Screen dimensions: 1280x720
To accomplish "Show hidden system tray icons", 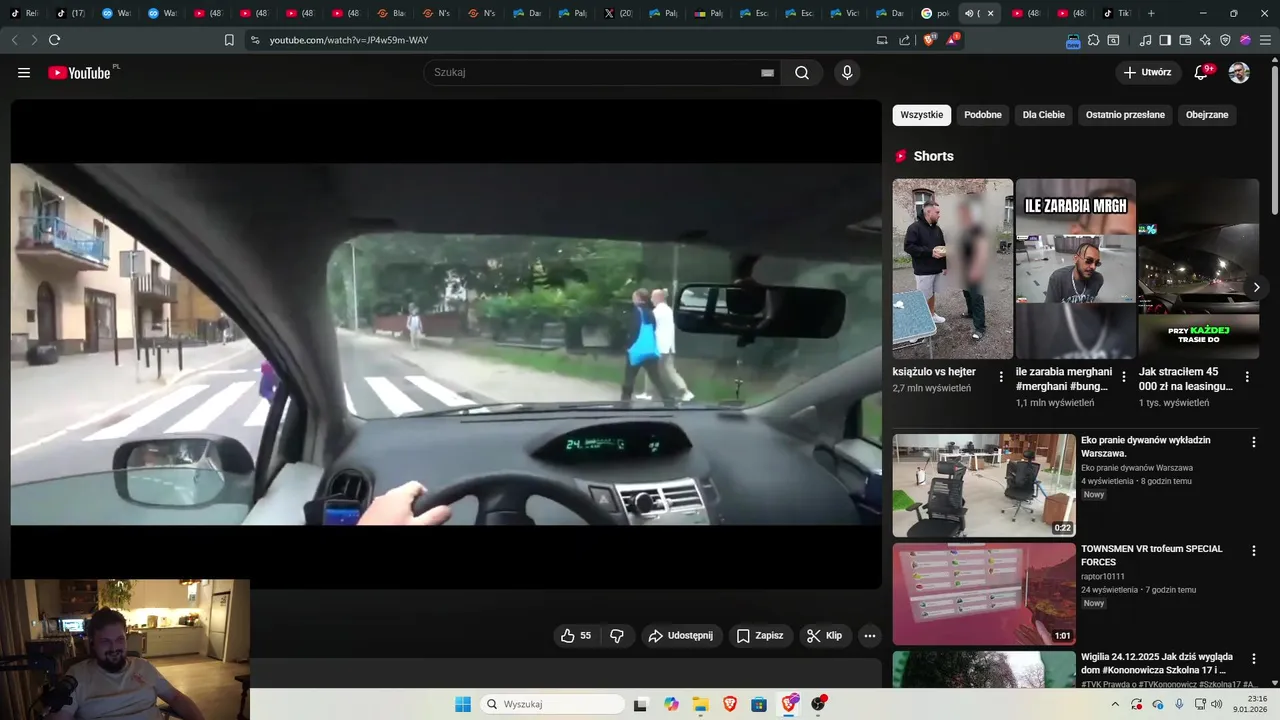I will pos(1116,704).
